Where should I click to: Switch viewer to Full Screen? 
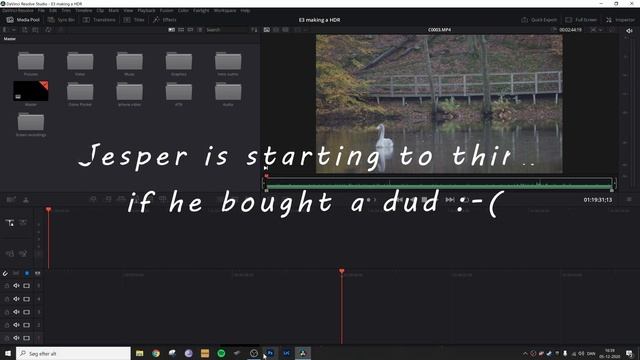[581, 20]
